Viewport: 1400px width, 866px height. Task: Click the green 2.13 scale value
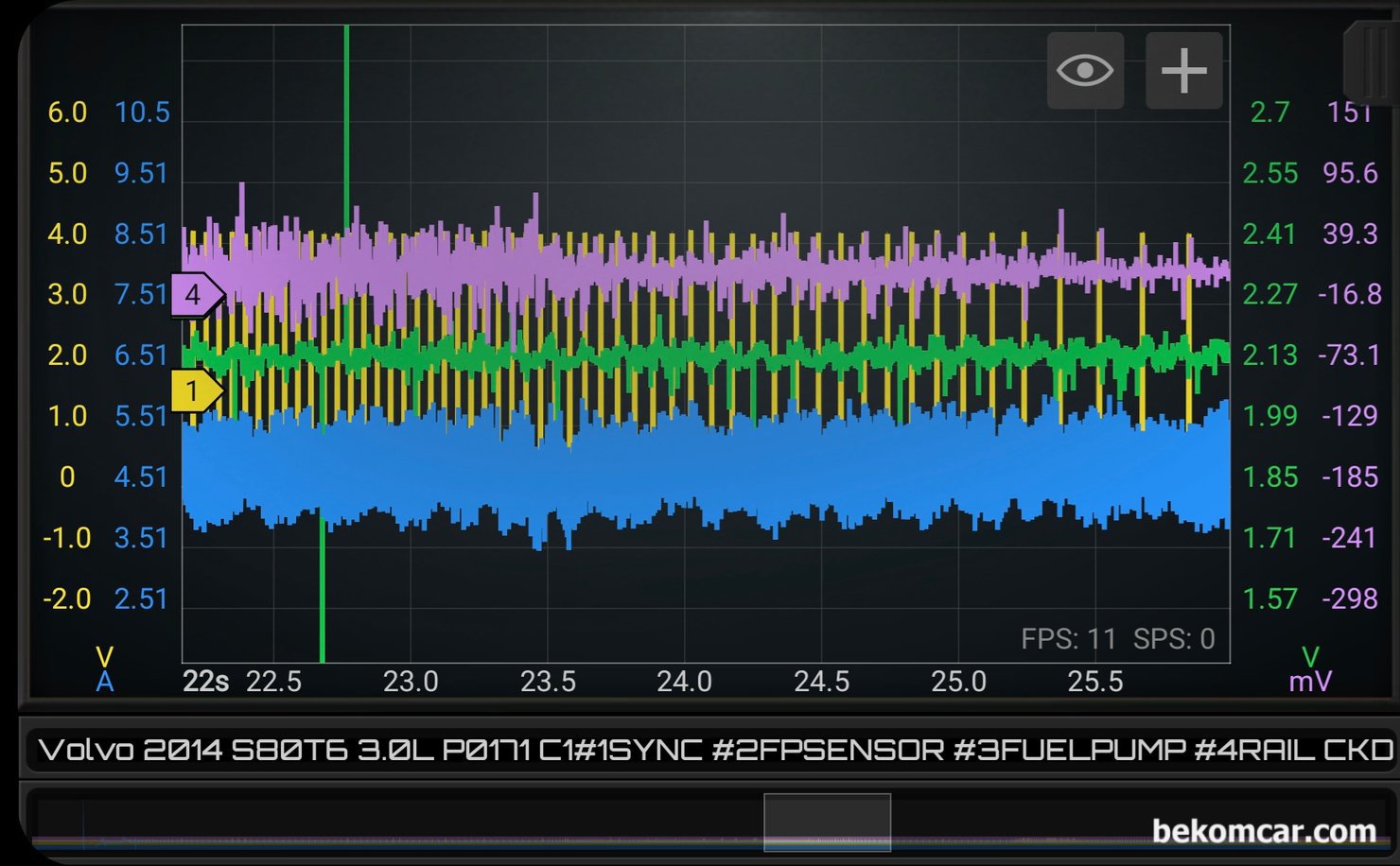tap(1269, 355)
